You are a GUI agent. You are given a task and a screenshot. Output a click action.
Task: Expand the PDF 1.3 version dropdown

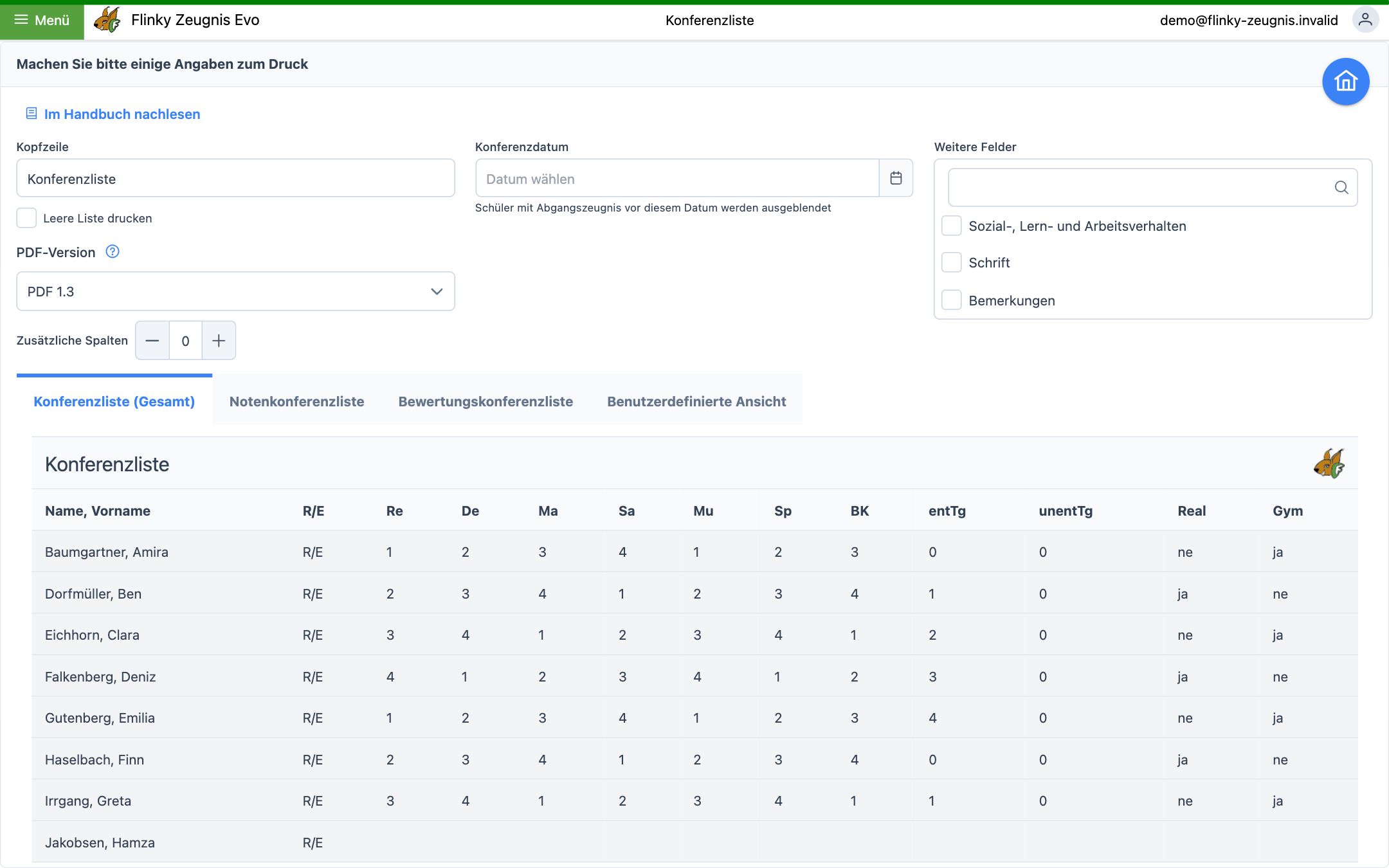pyautogui.click(x=235, y=291)
